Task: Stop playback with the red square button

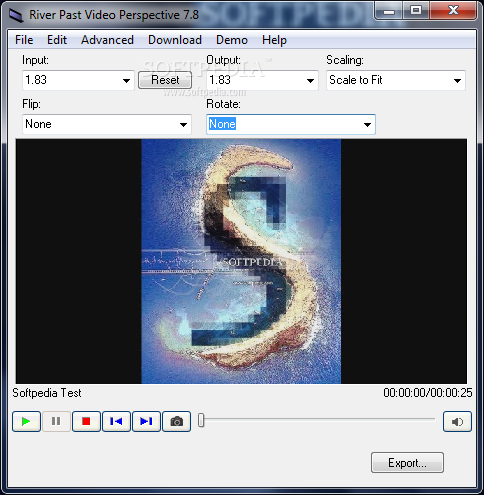Action: coord(86,421)
